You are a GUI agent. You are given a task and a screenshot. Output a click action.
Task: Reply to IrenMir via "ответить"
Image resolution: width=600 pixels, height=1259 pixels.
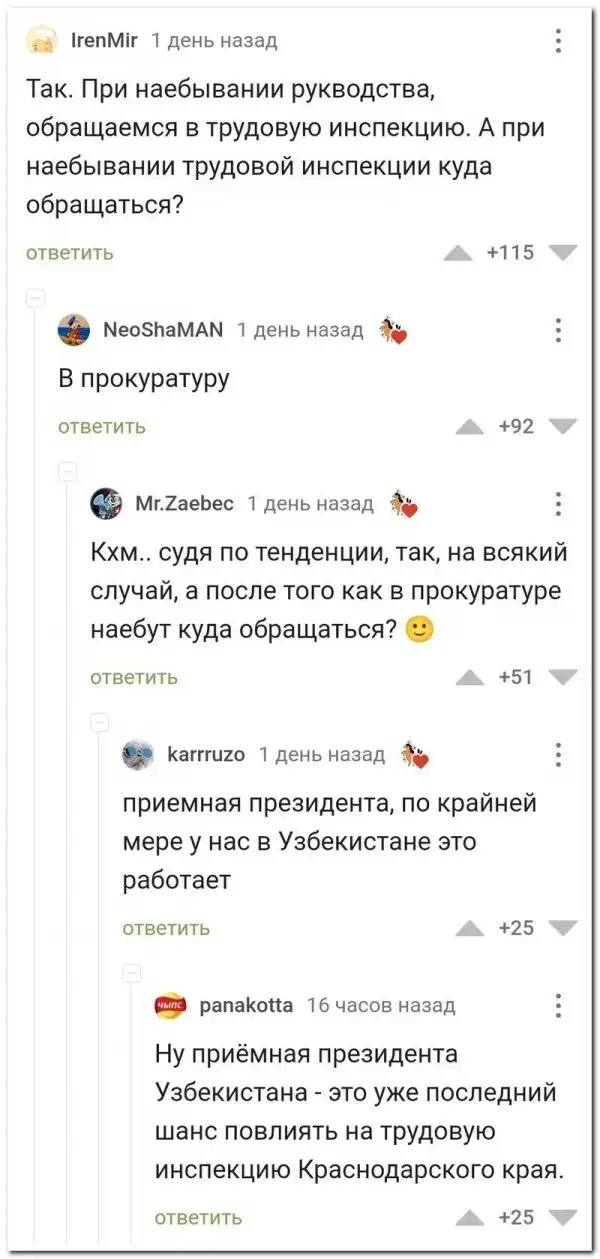pyautogui.click(x=70, y=253)
